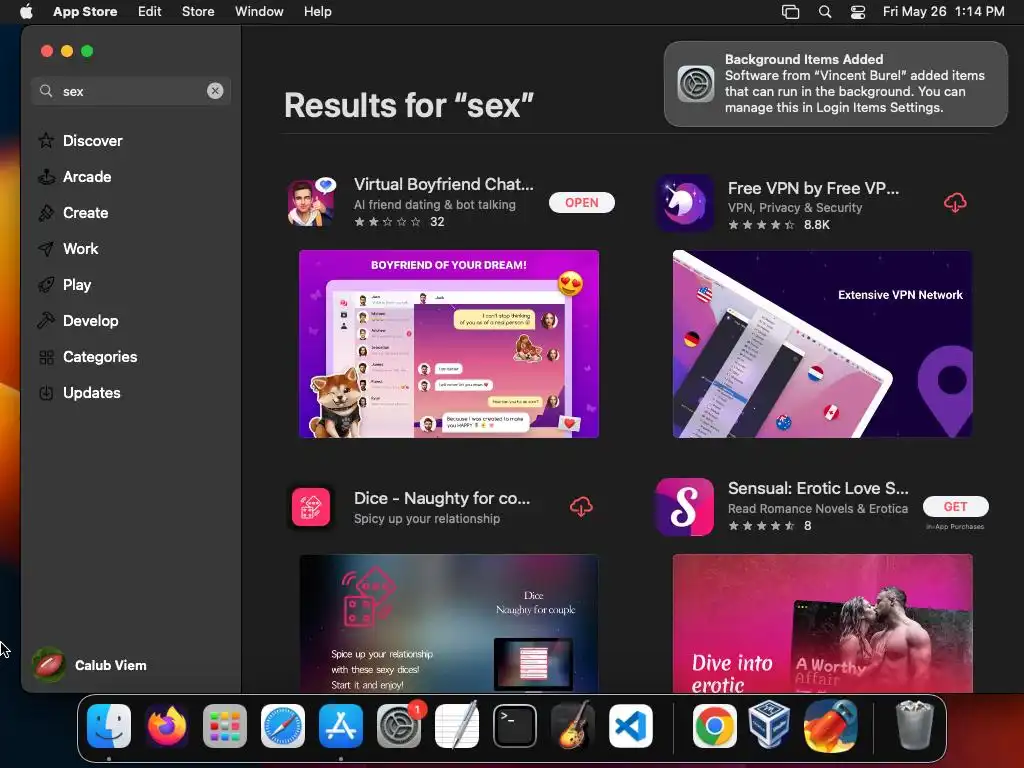The height and width of the screenshot is (768, 1024).
Task: Click the Sensual app icon
Action: click(x=684, y=507)
